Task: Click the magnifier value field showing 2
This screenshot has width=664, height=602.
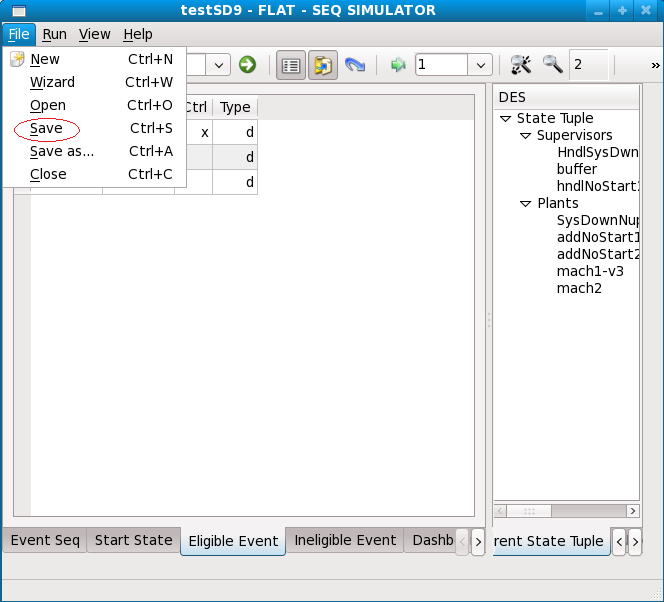Action: (588, 65)
